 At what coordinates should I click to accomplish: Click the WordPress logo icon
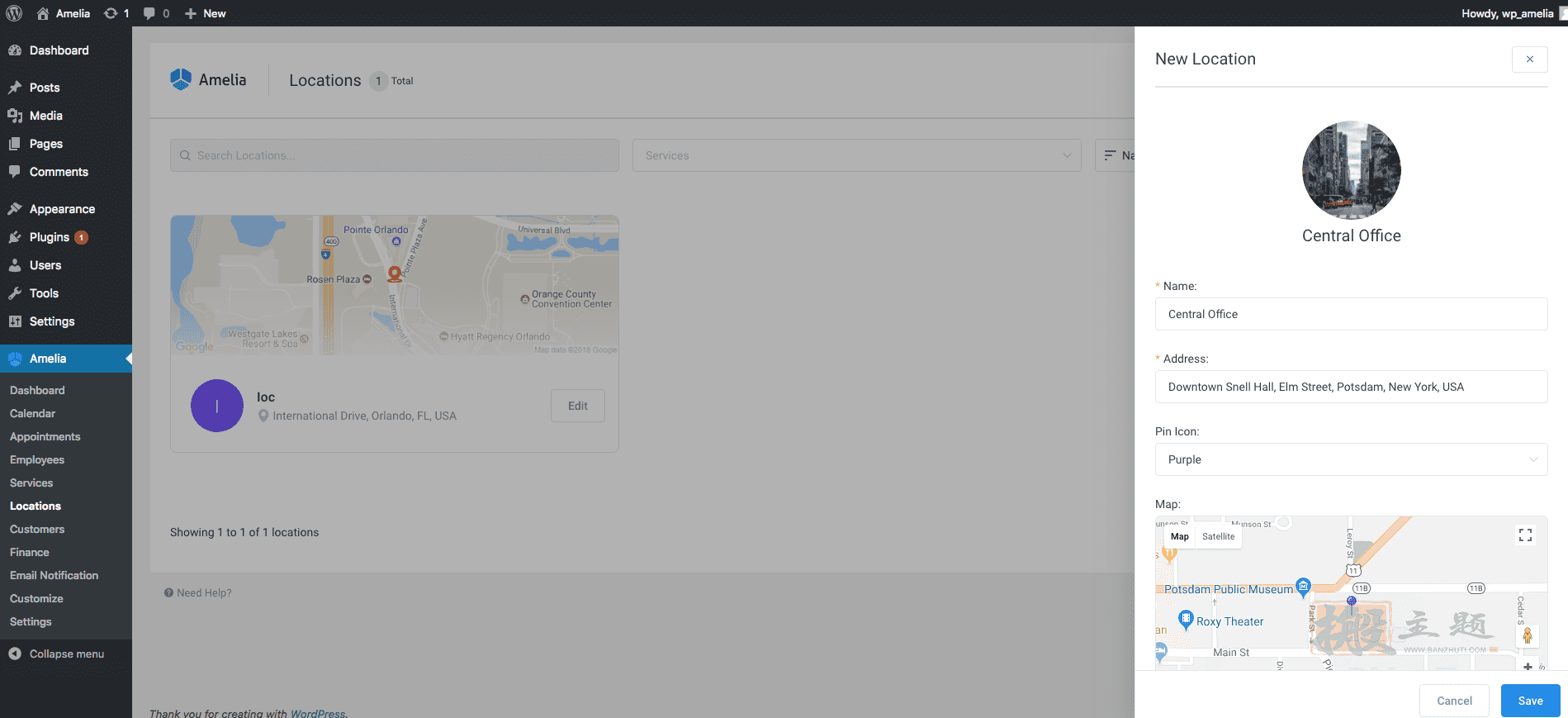[x=14, y=13]
